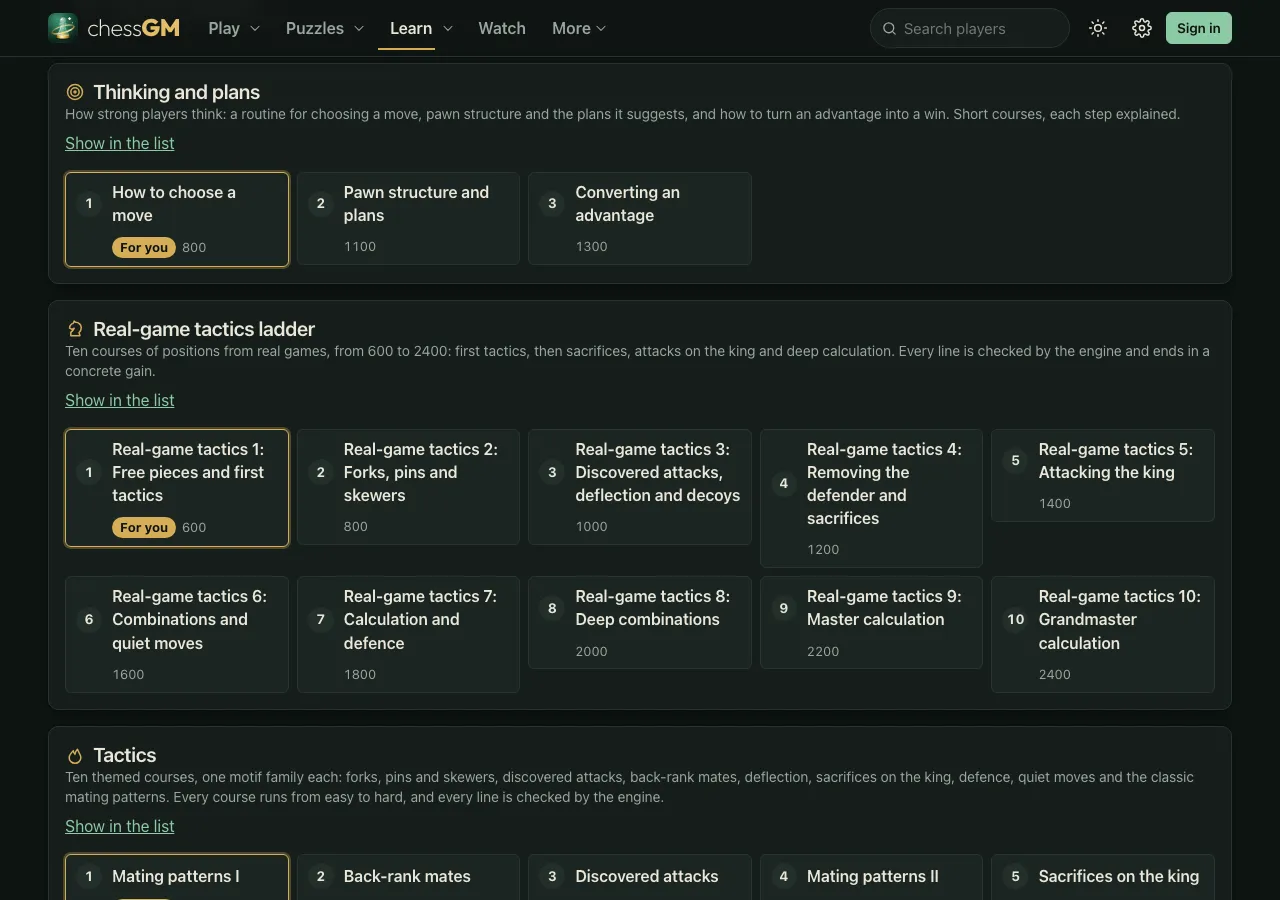The width and height of the screenshot is (1280, 900).
Task: Click the Thinking and plans target icon
Action: pyautogui.click(x=75, y=92)
